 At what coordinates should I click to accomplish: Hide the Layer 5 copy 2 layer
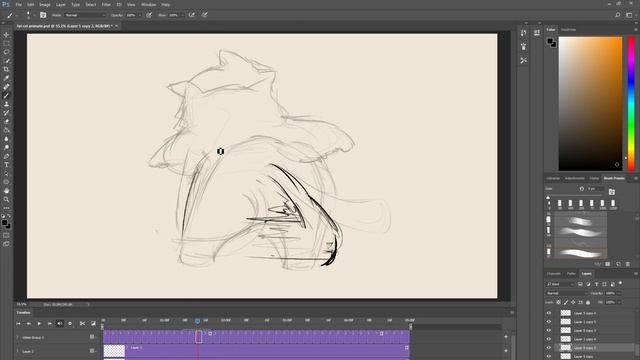549,348
